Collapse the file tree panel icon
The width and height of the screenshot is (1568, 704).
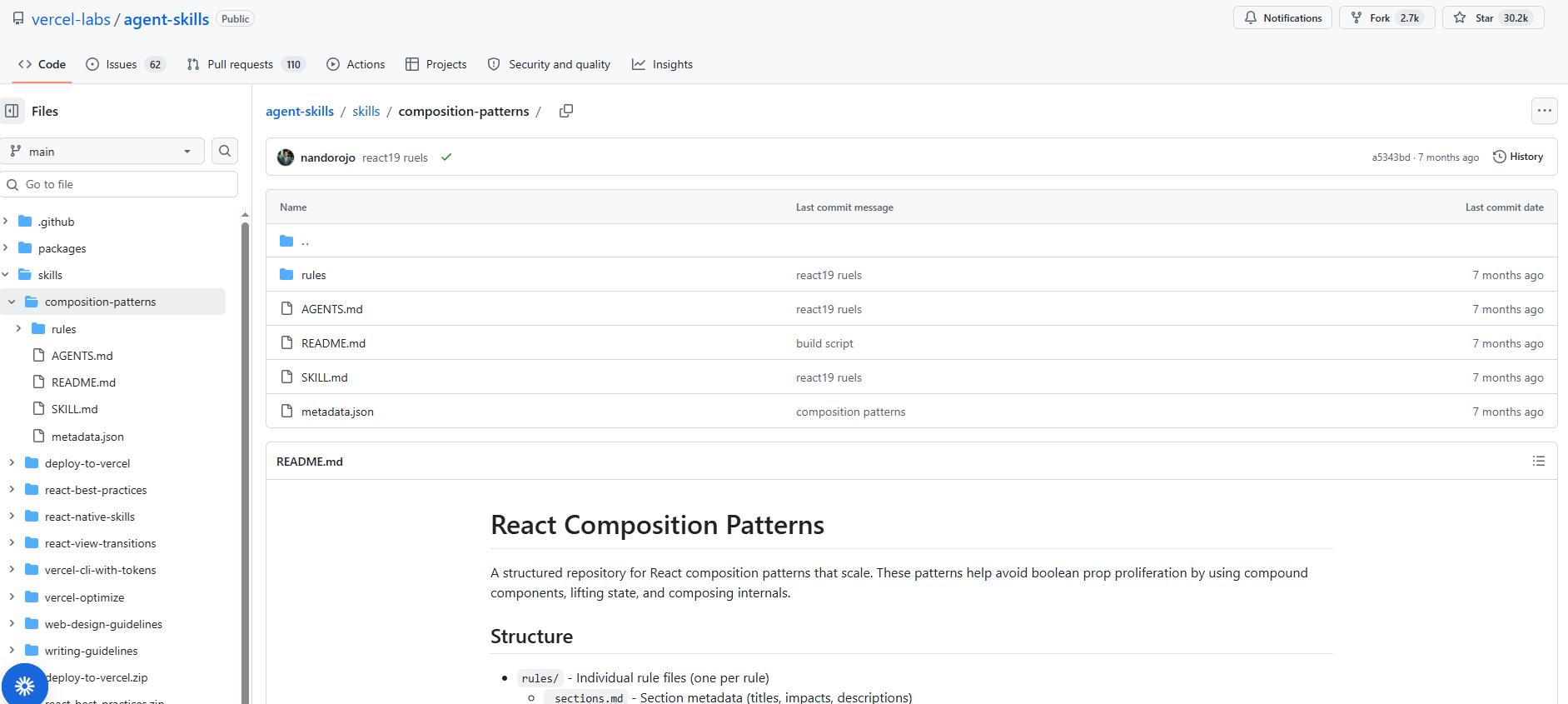click(x=12, y=111)
